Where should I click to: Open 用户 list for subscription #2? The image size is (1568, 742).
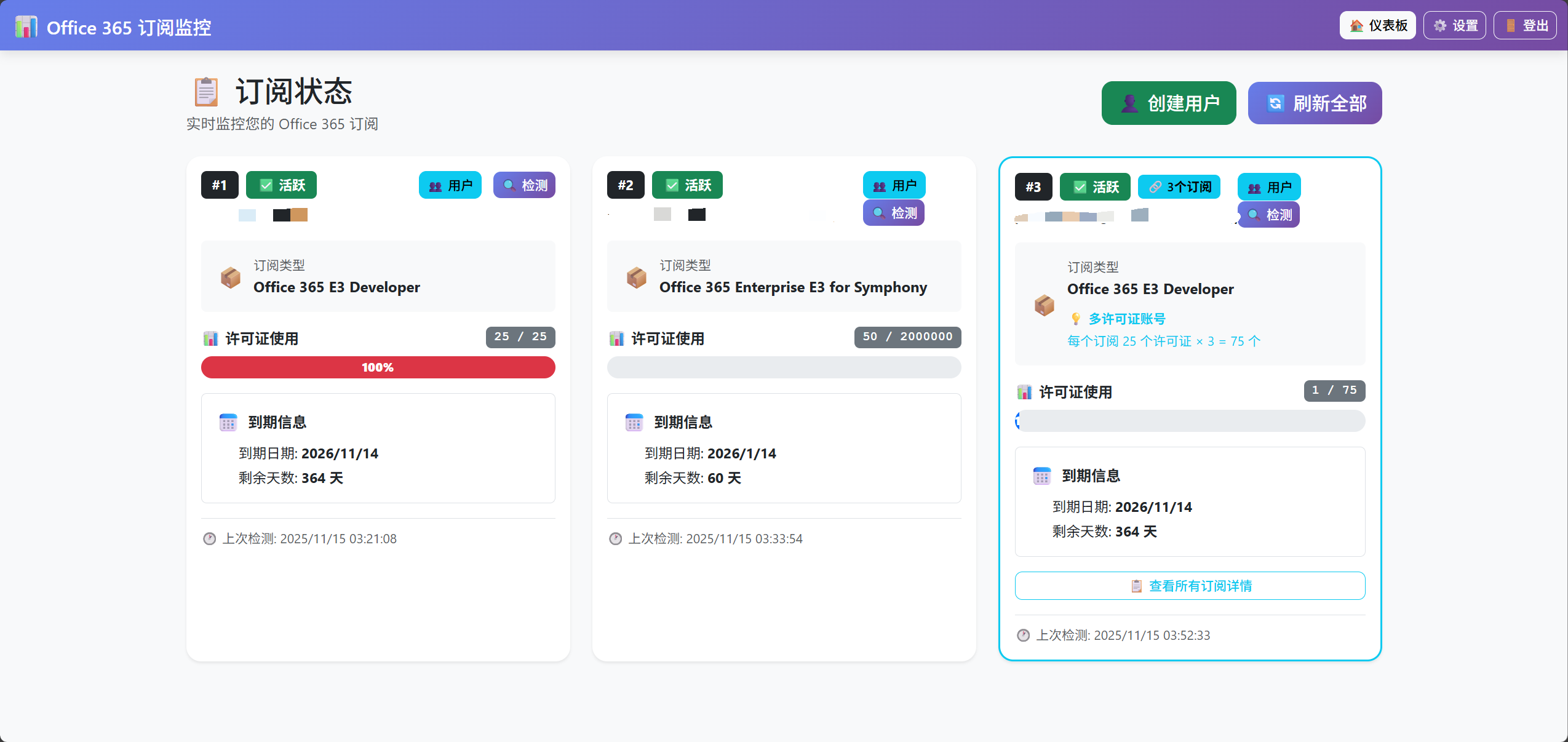tap(894, 185)
